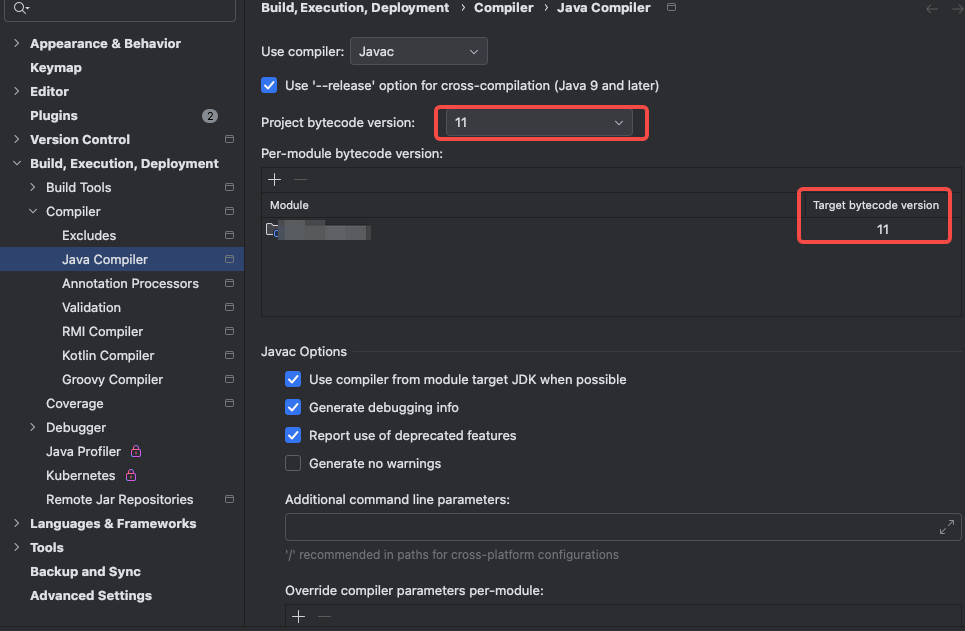This screenshot has width=965, height=631.
Task: Expand the Debugger node
Action: [33, 427]
